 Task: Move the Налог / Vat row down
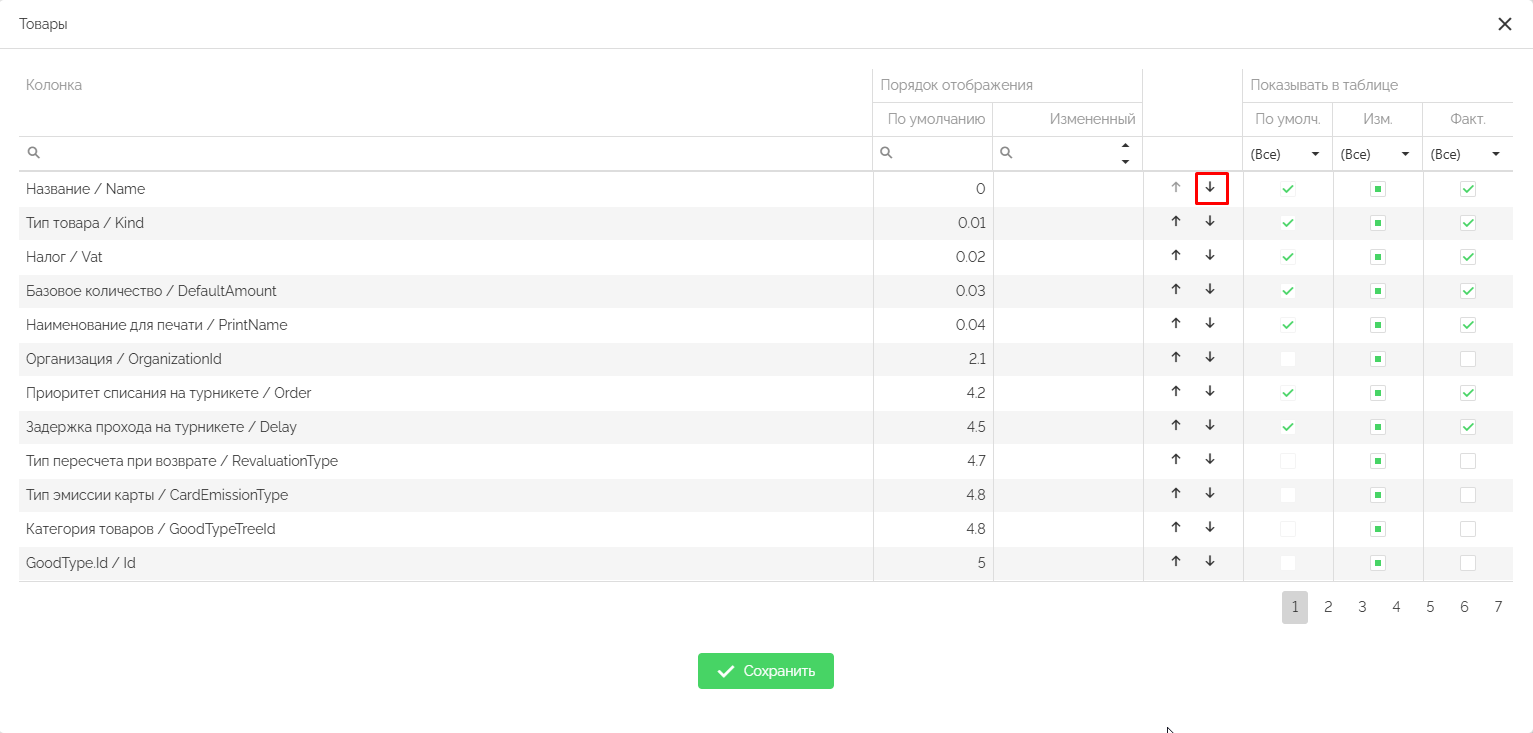(x=1210, y=256)
